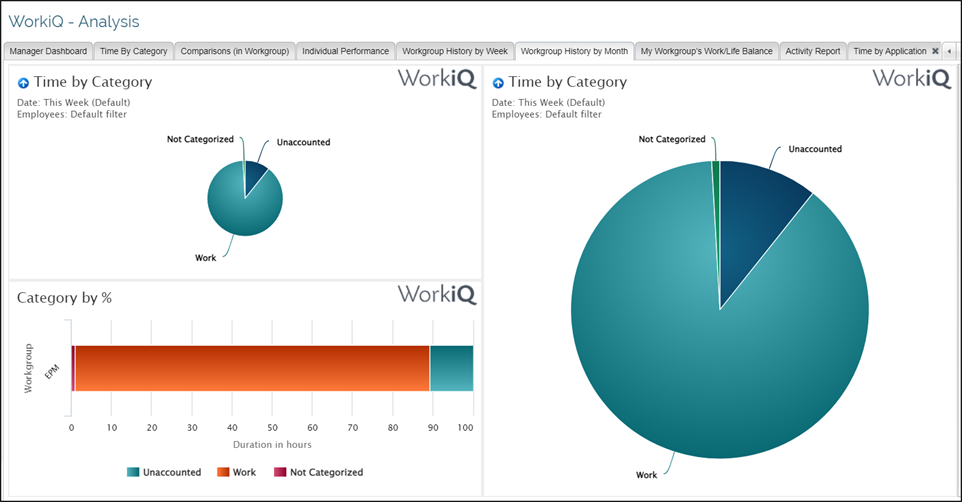Switch to the Individual Performance tab

tap(345, 51)
